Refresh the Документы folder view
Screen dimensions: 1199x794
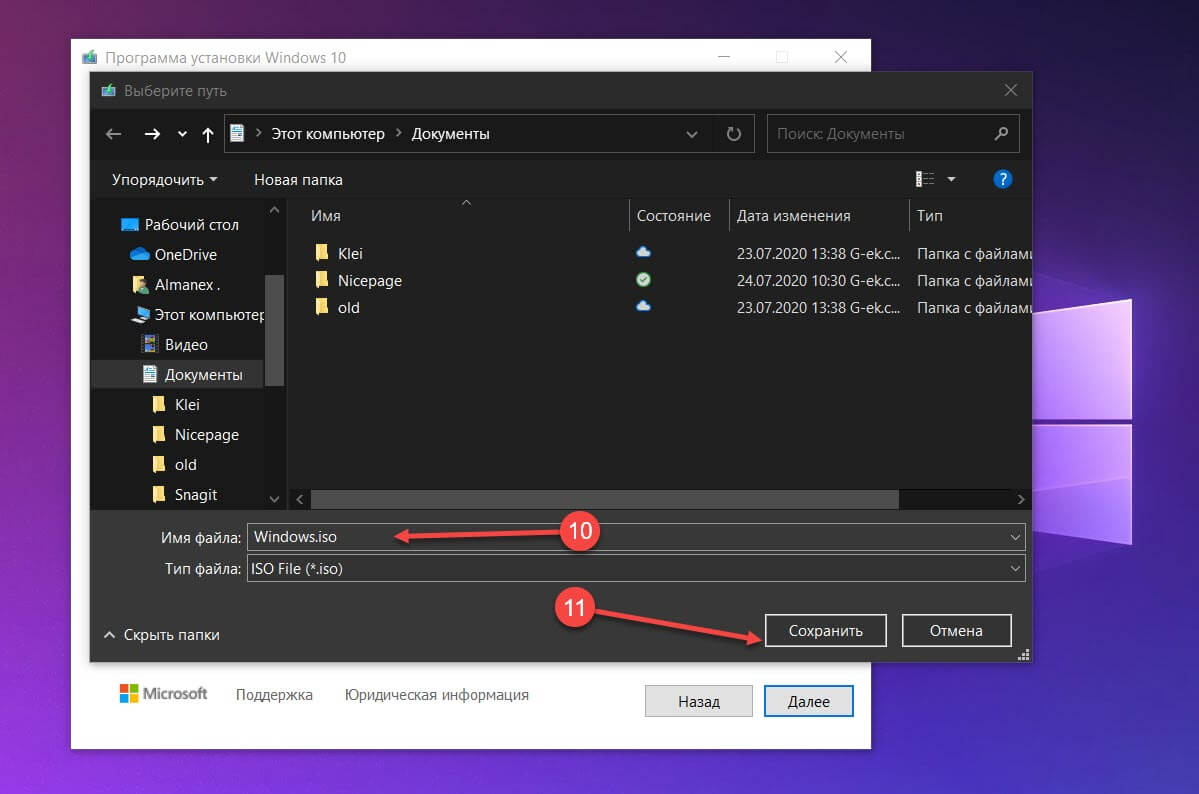[733, 134]
